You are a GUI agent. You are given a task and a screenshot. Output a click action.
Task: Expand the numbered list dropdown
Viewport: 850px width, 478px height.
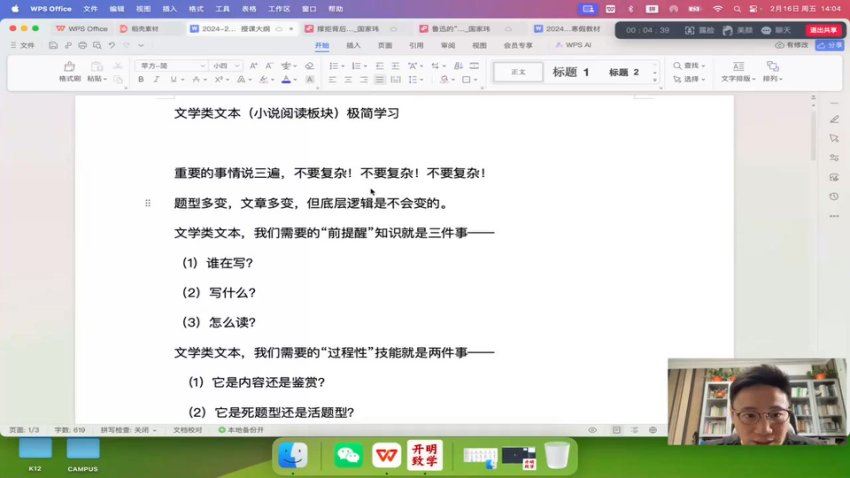(365, 66)
